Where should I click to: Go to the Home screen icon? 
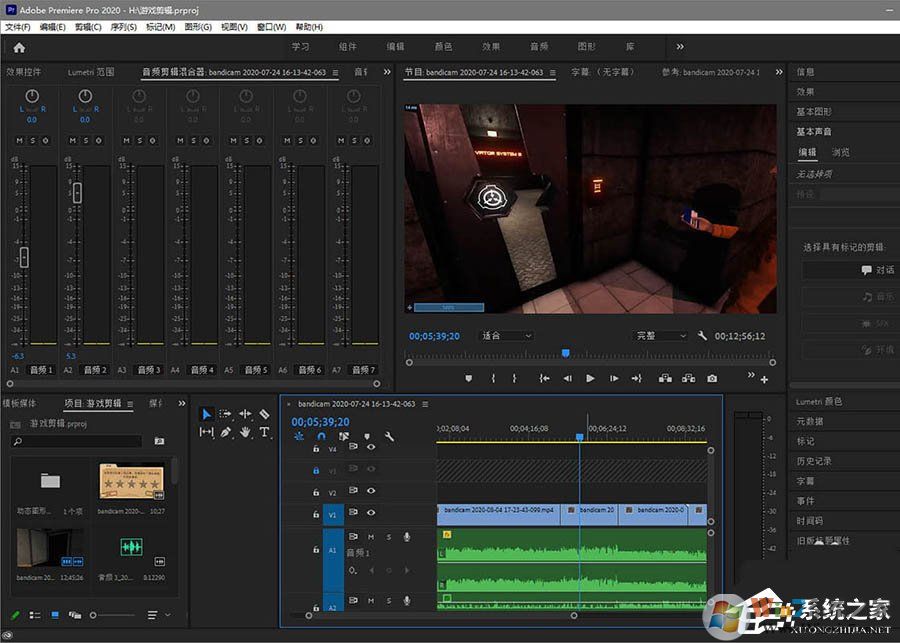[19, 47]
